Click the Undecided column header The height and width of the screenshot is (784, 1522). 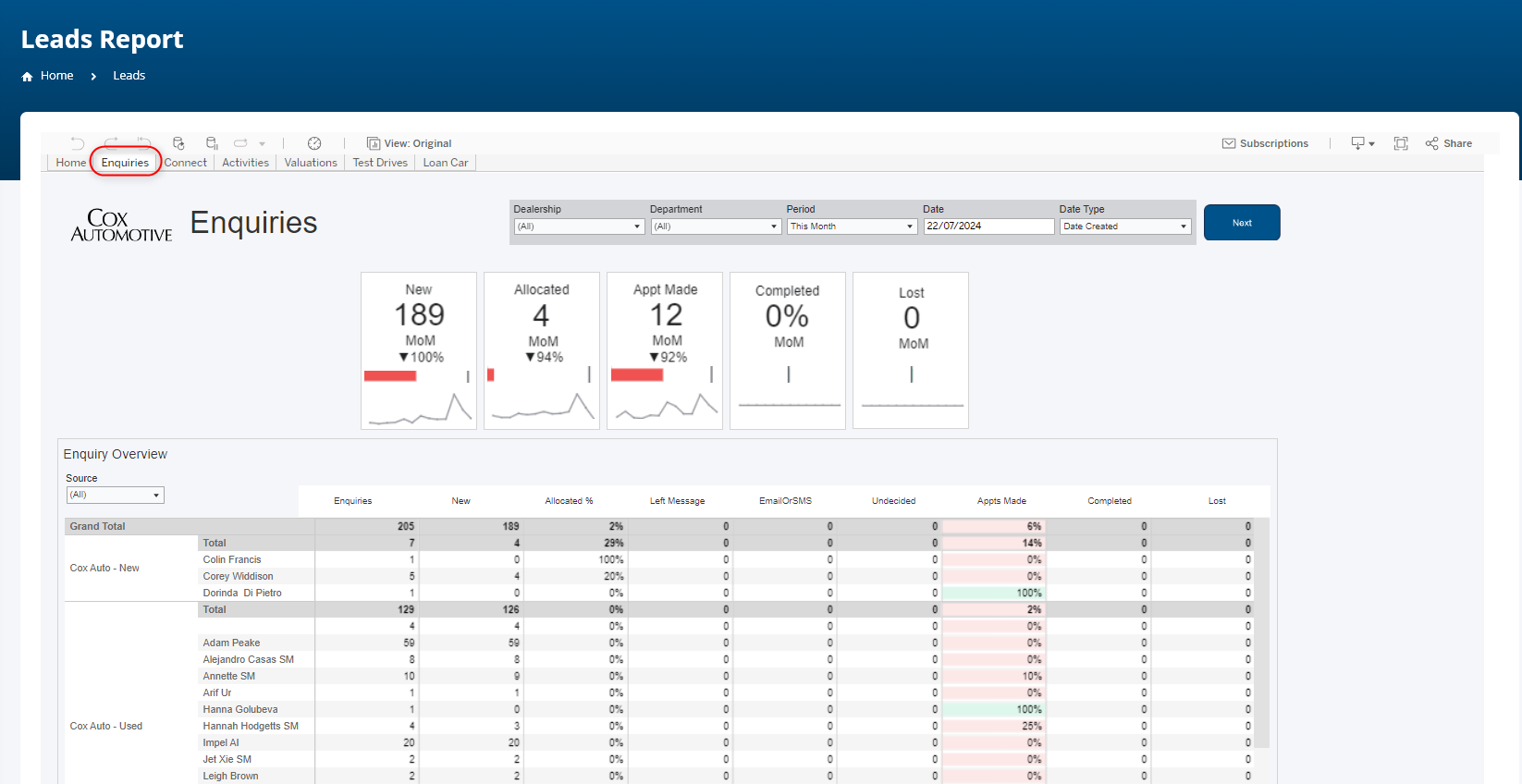(x=893, y=501)
